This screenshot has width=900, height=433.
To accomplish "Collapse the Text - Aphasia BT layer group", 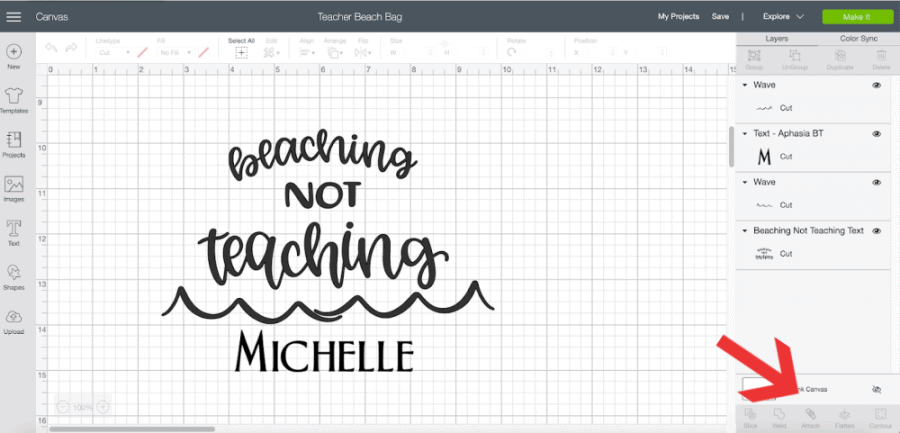I will coord(745,134).
